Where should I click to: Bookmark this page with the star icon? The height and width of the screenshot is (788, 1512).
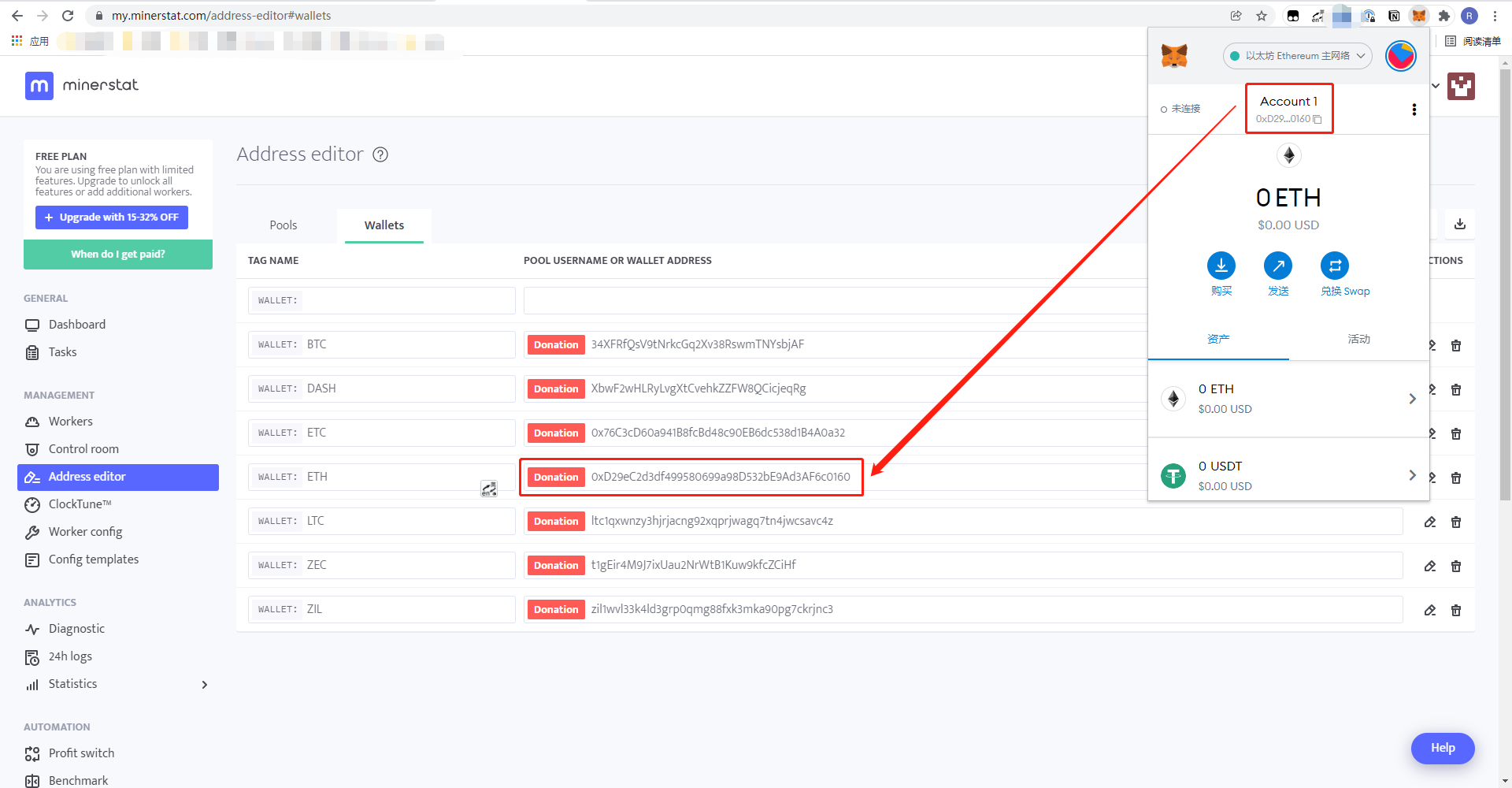[1262, 16]
